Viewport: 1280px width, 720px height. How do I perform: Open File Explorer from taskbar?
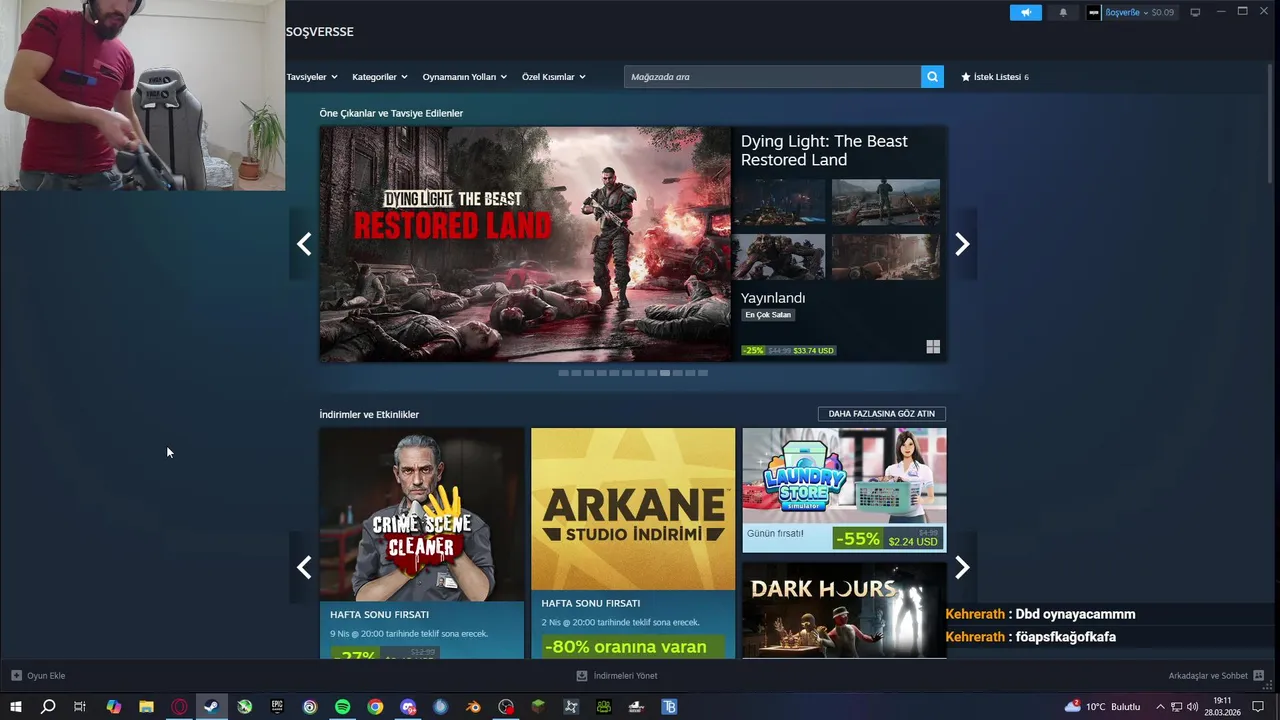coord(146,707)
